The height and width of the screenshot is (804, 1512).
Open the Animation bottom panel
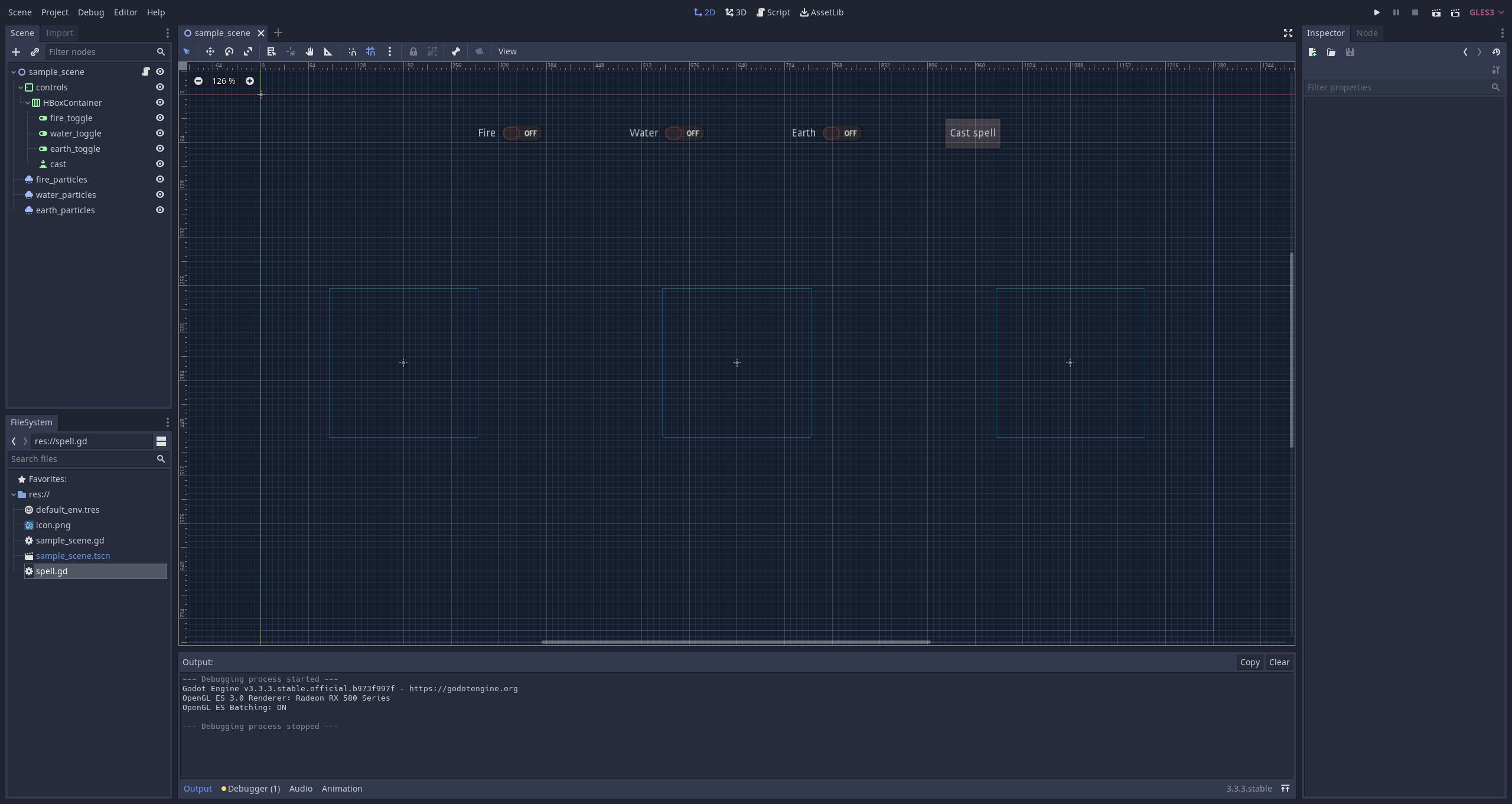tap(342, 789)
